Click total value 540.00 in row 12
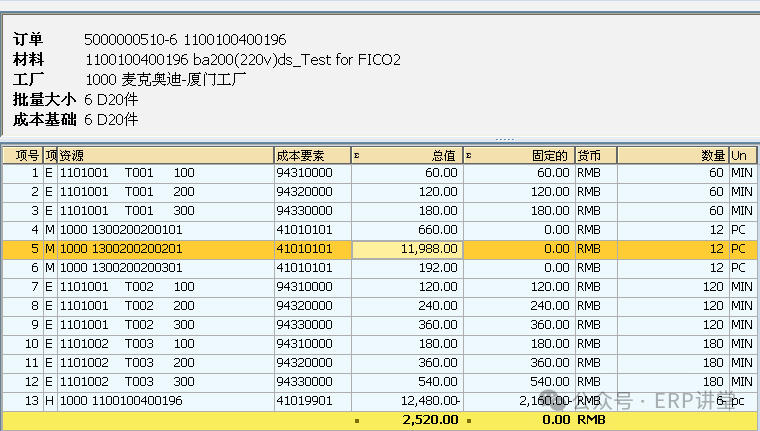 407,382
